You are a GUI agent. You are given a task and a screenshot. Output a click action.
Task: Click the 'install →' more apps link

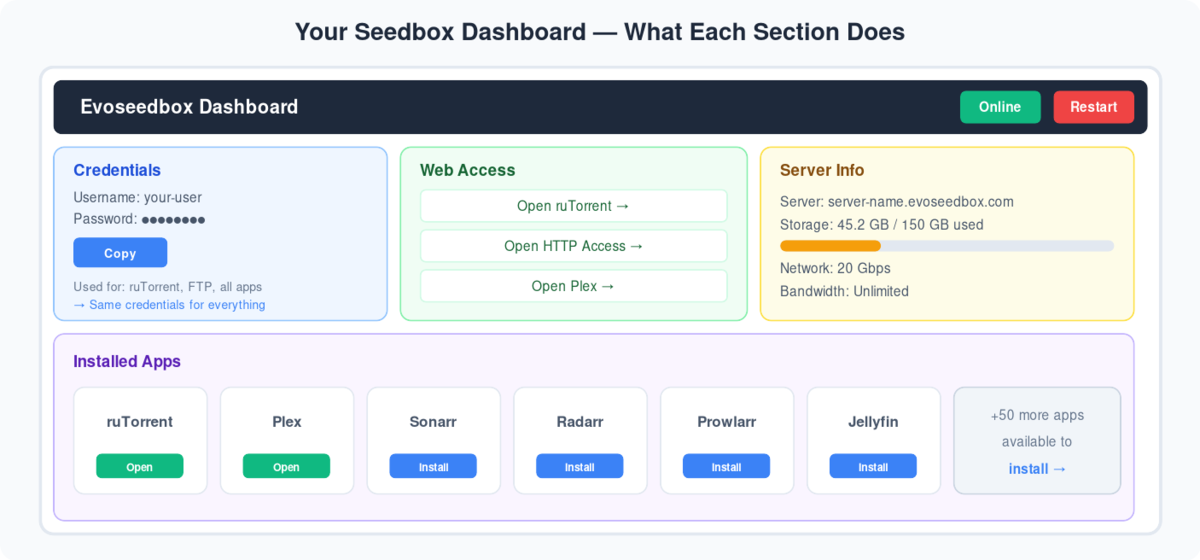tap(1037, 468)
